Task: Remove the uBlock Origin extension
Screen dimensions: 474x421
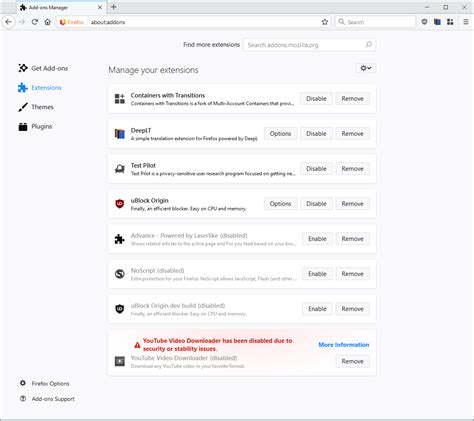Action: [x=352, y=204]
